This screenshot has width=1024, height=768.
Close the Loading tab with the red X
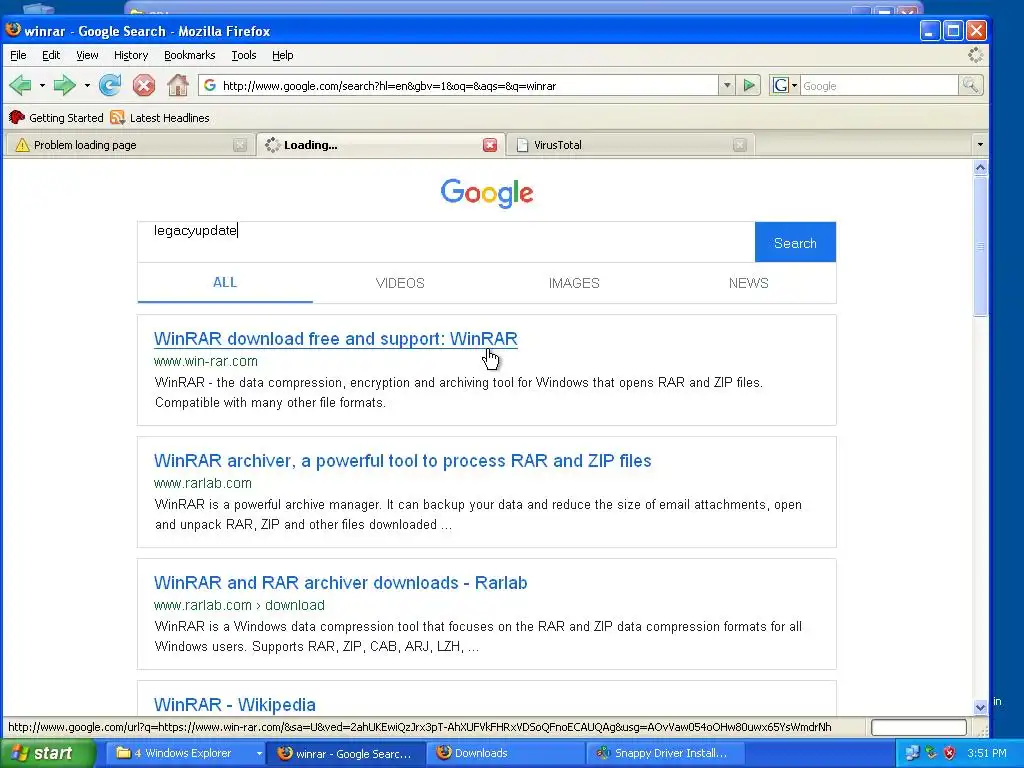(x=490, y=145)
